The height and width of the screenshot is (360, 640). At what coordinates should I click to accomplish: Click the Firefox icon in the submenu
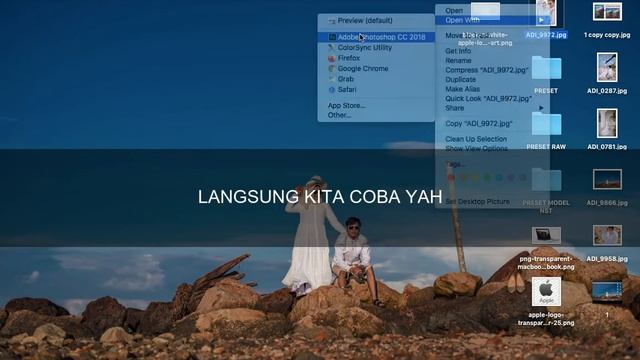coord(332,58)
